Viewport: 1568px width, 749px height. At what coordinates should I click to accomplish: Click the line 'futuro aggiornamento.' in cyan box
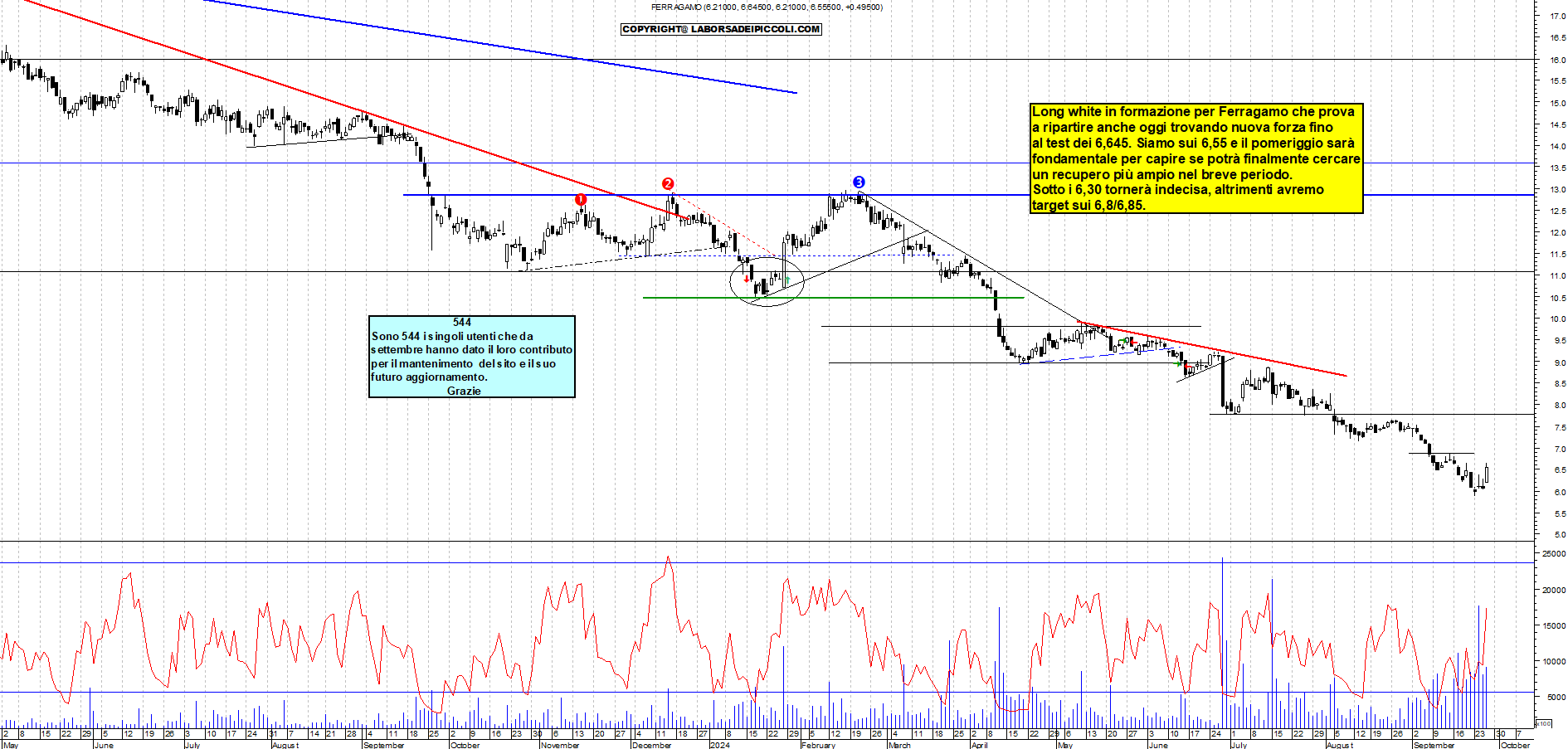(429, 377)
